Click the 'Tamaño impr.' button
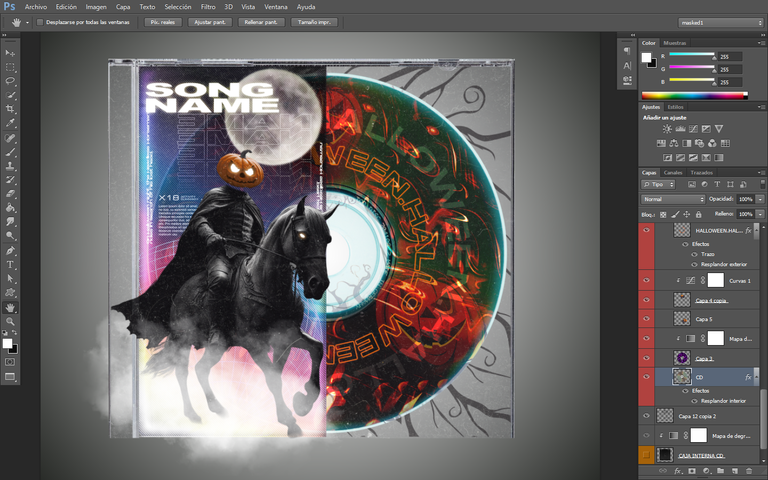Image resolution: width=768 pixels, height=480 pixels. tap(314, 22)
